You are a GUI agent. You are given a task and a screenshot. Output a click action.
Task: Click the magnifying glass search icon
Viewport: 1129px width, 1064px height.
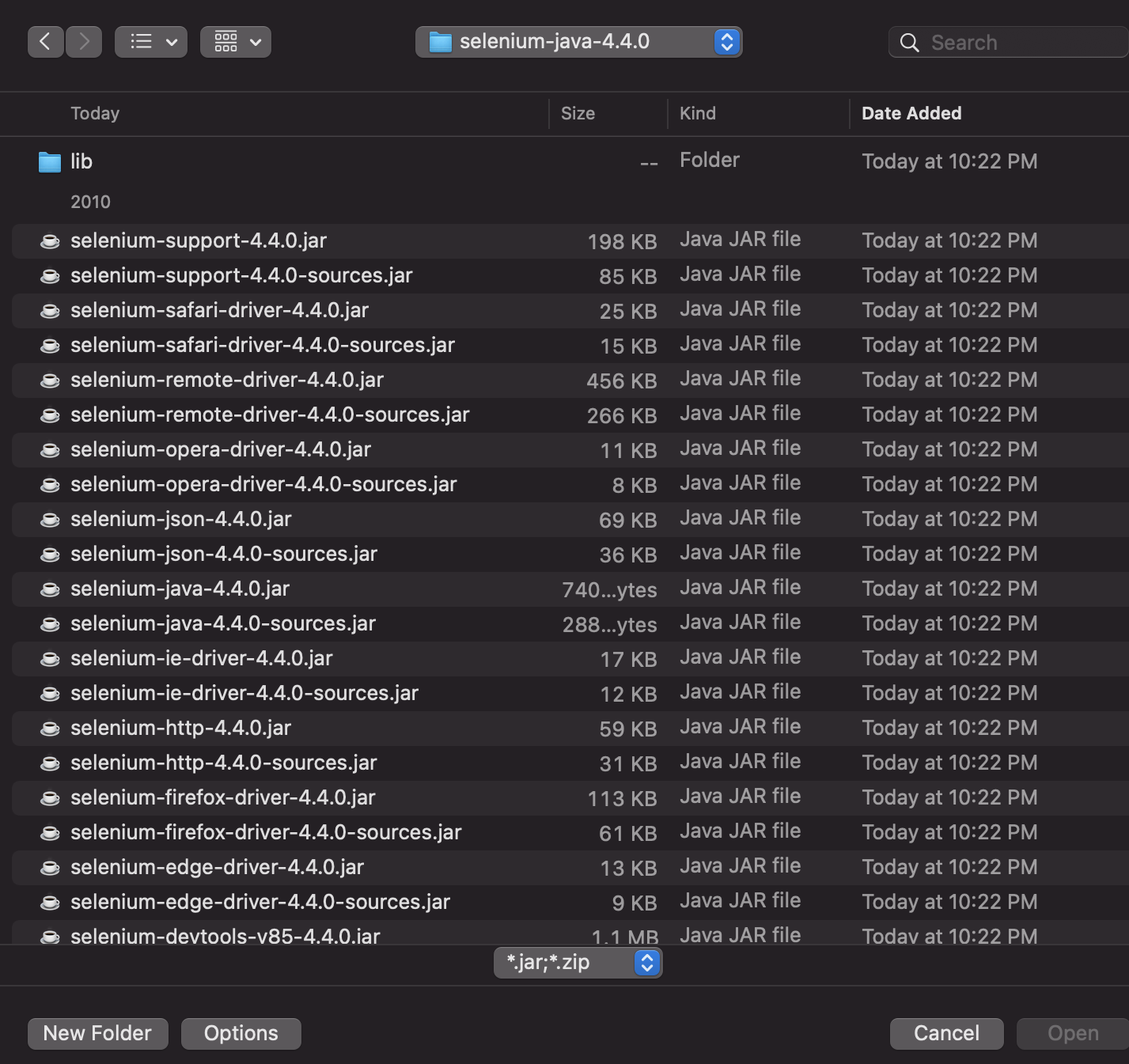(x=910, y=43)
